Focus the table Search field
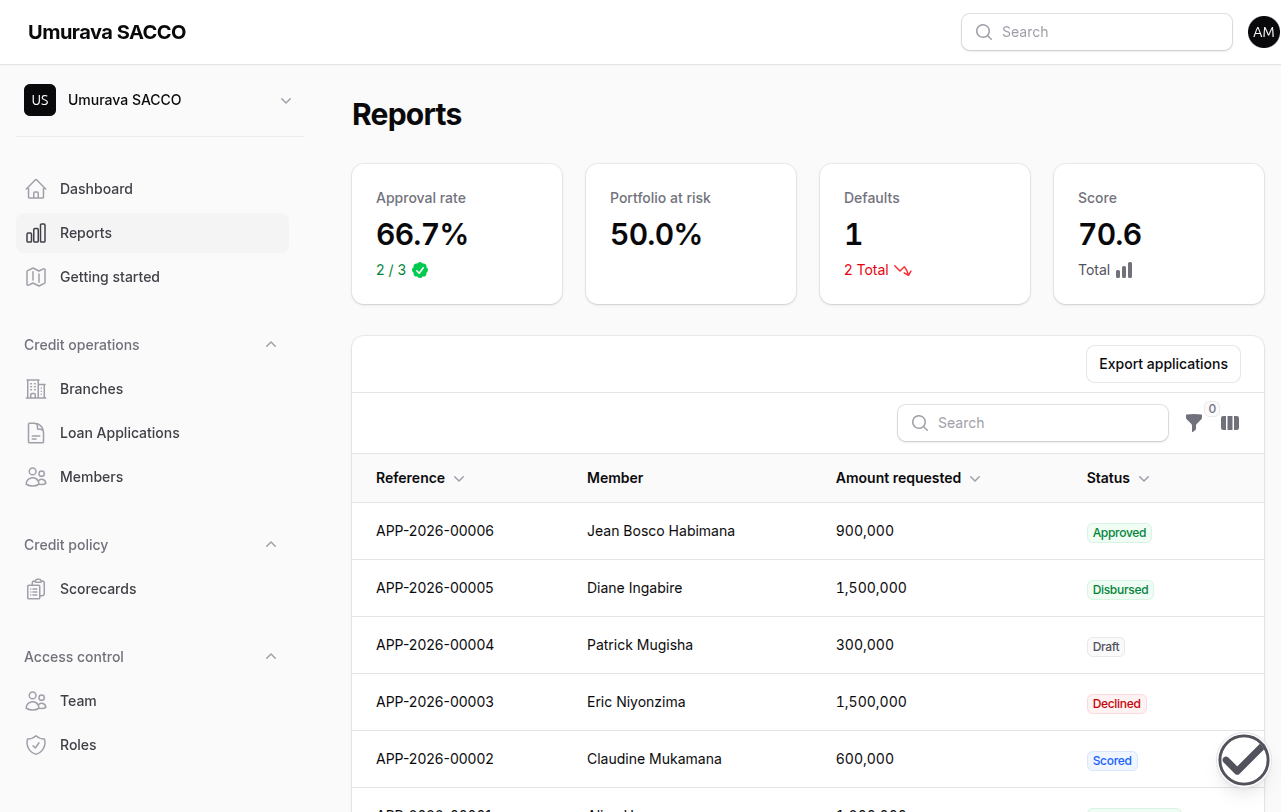This screenshot has height=812, width=1281. (x=1033, y=423)
